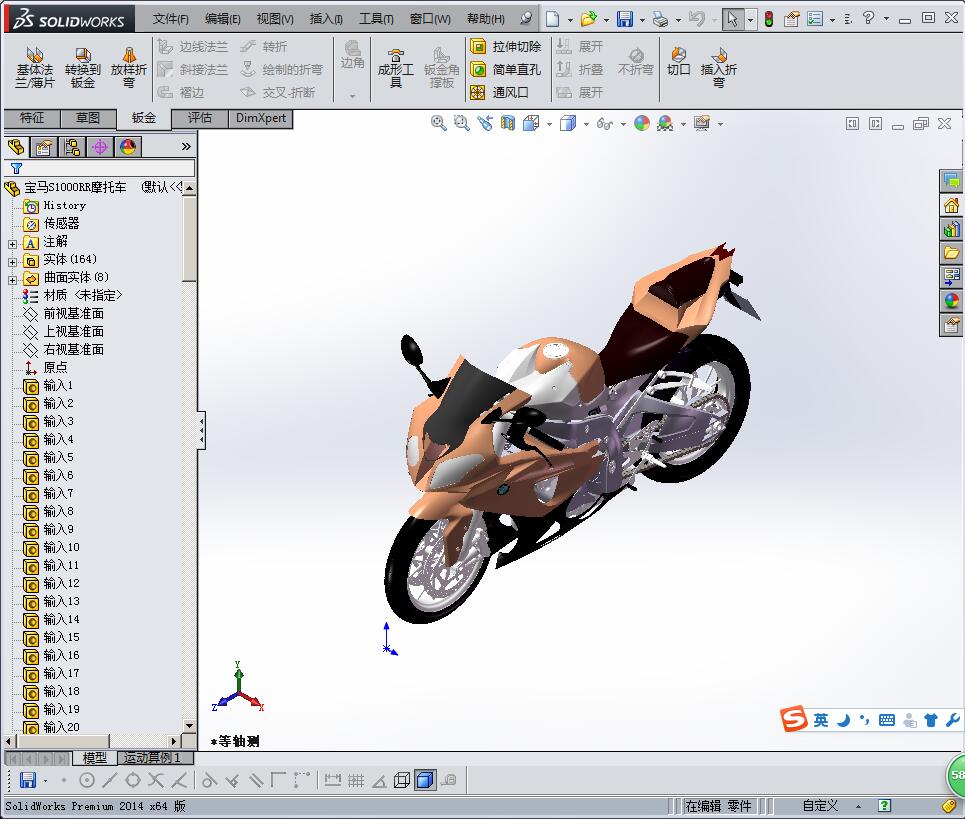Select the 简单直孔 simple hole tool
The height and width of the screenshot is (819, 965).
505,69
